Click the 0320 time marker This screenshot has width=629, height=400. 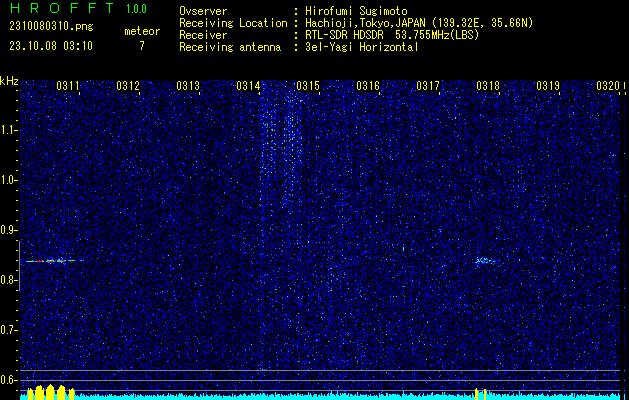608,87
